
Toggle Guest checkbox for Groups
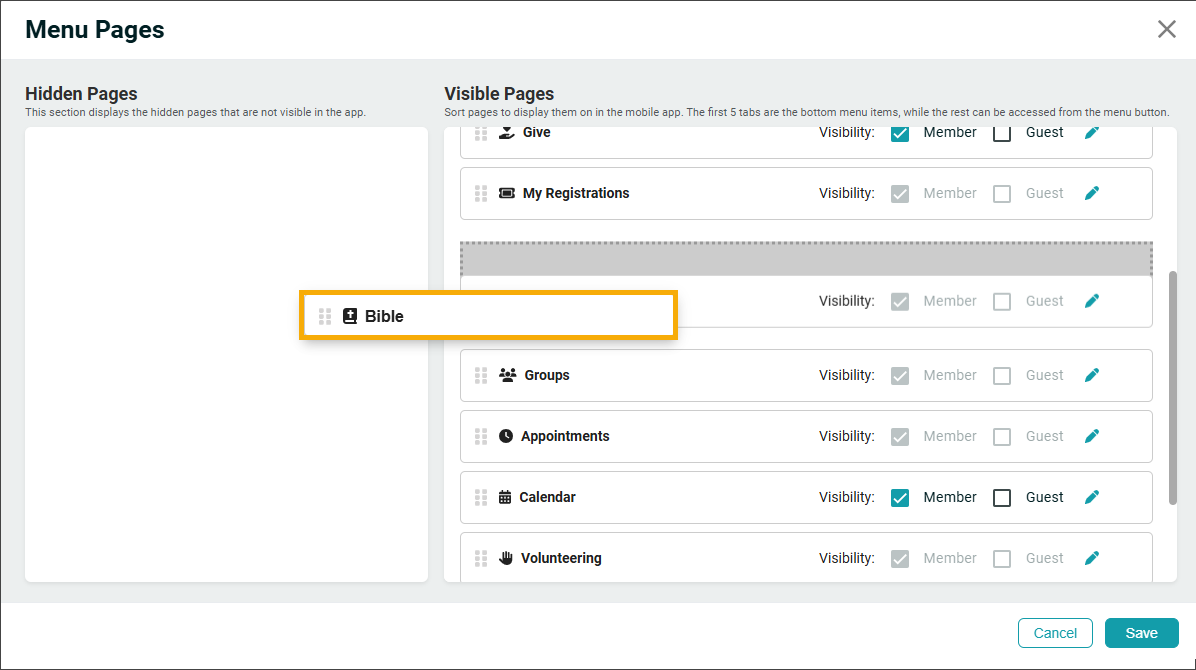pos(1002,375)
